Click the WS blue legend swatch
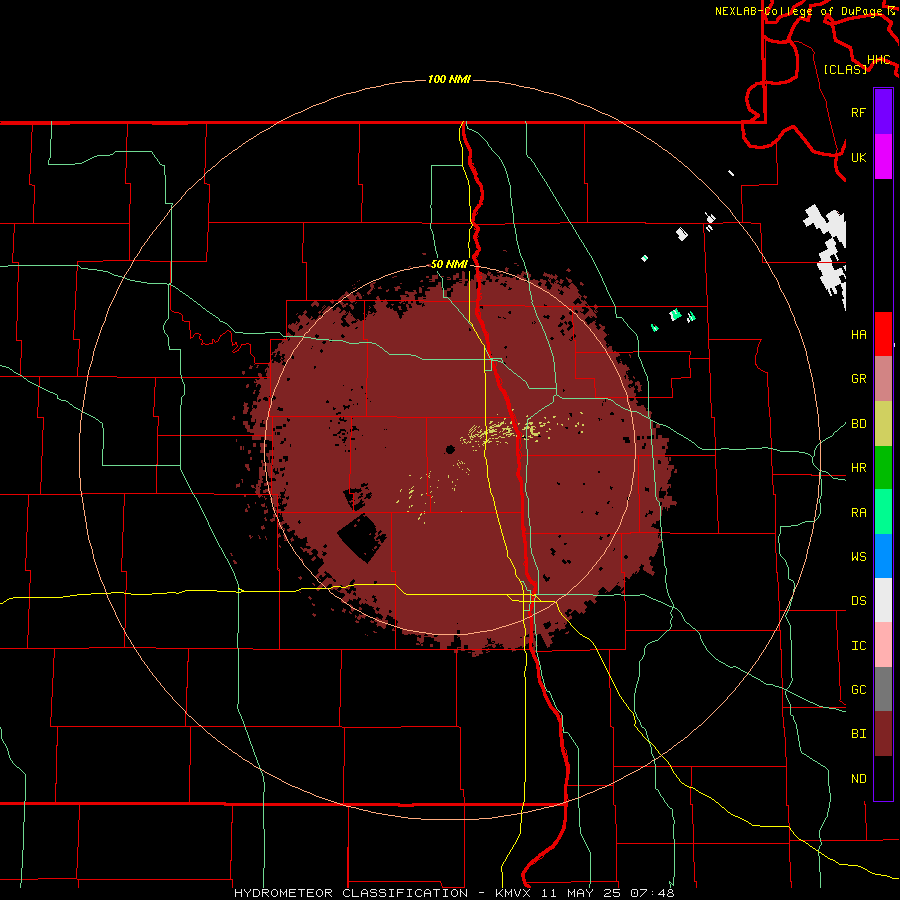 coord(883,556)
